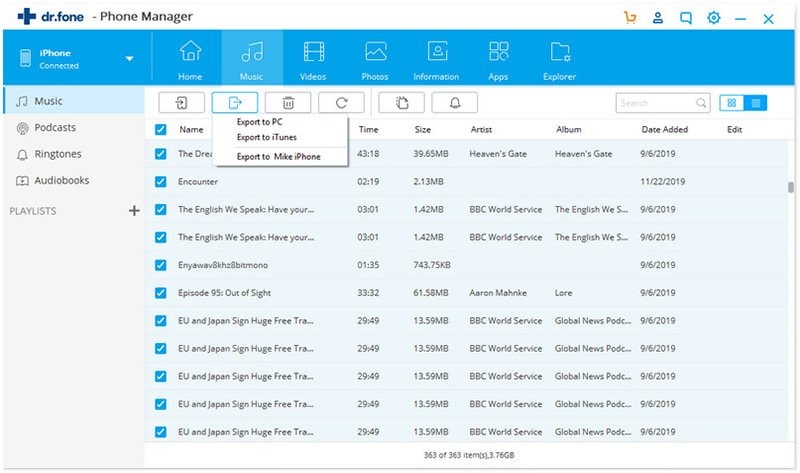Uncheck the Encounter track checkbox
Viewport: 800px width, 473px height.
coord(161,182)
